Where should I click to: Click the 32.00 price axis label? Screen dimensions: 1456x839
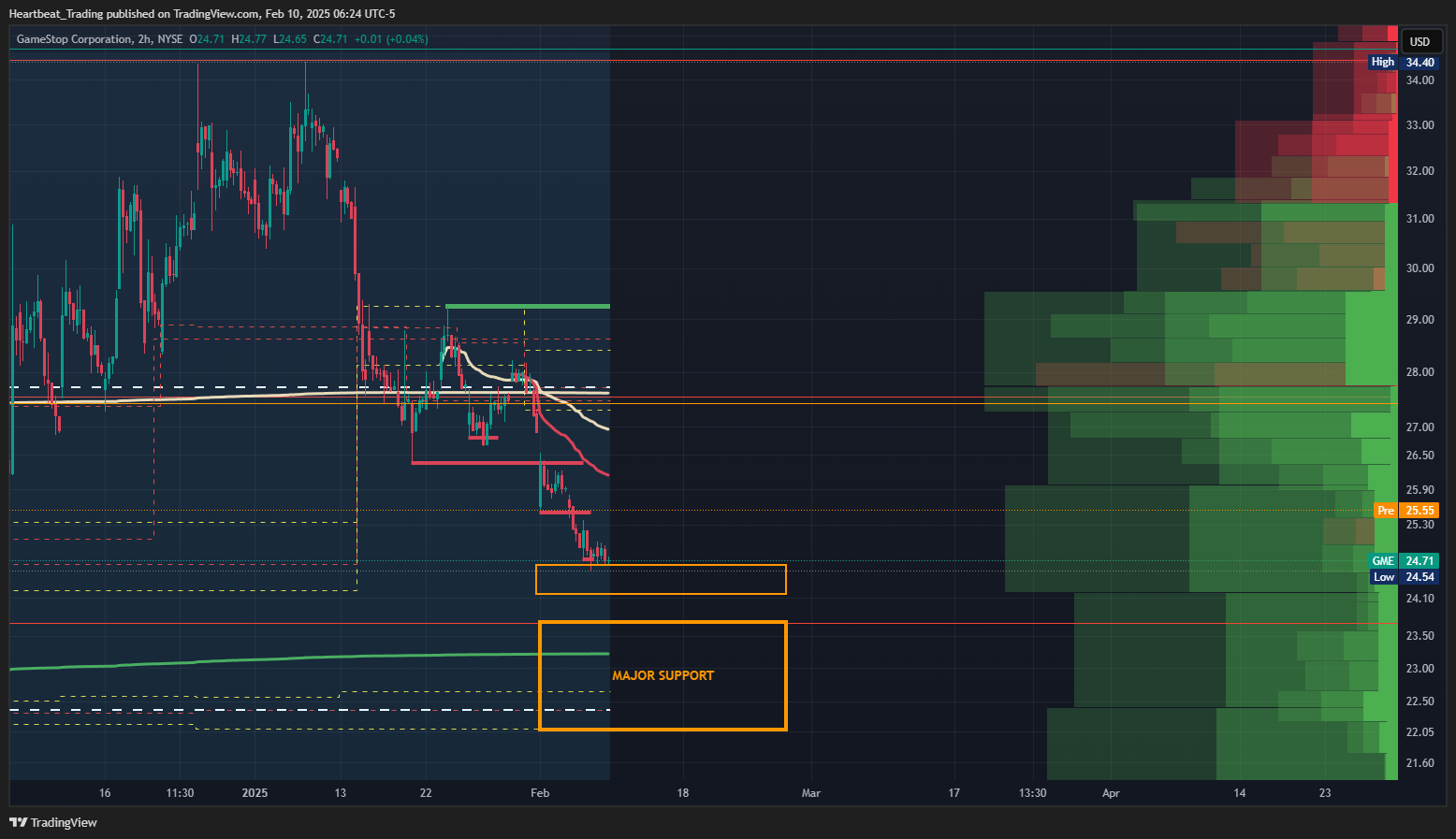1420,171
